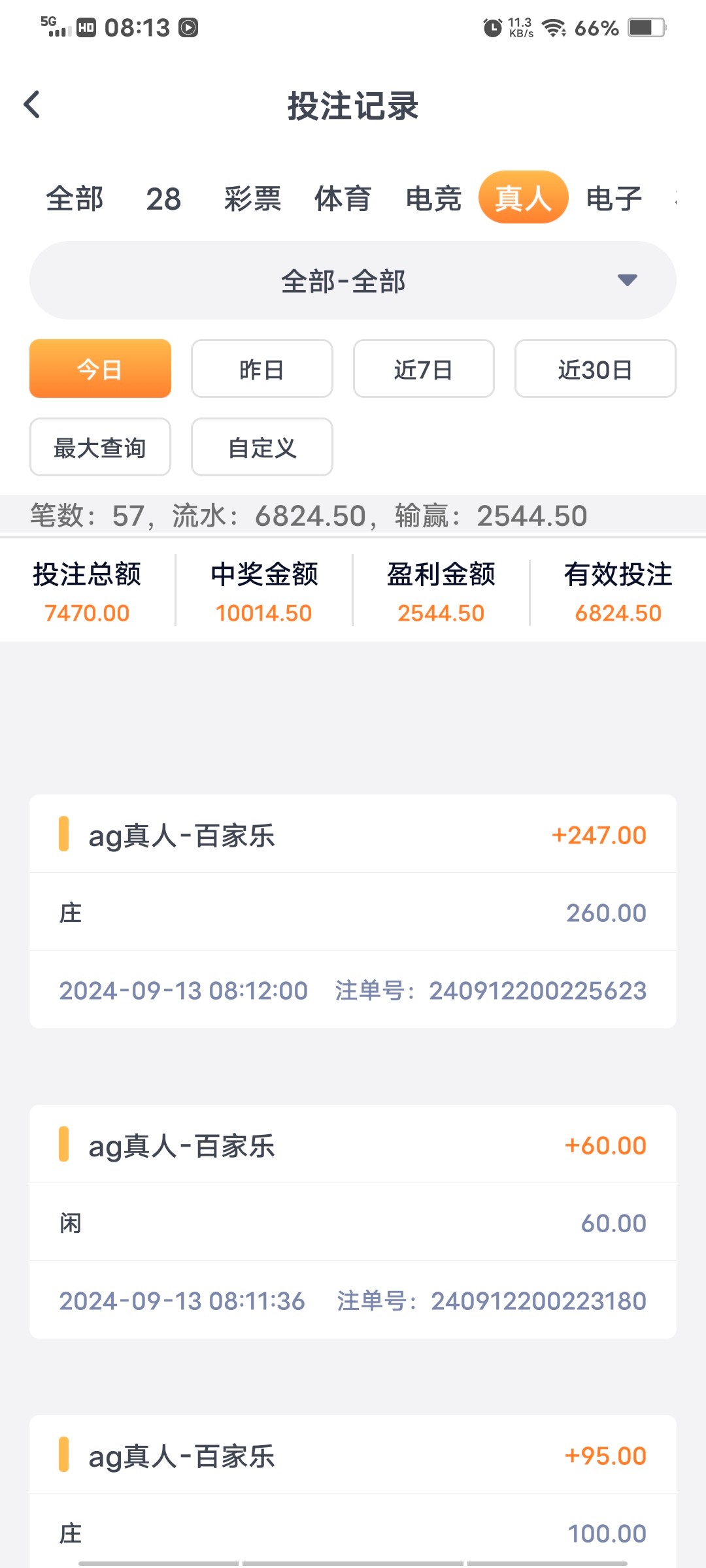Choose the 近30日 date filter
The width and height of the screenshot is (706, 1568).
click(595, 369)
